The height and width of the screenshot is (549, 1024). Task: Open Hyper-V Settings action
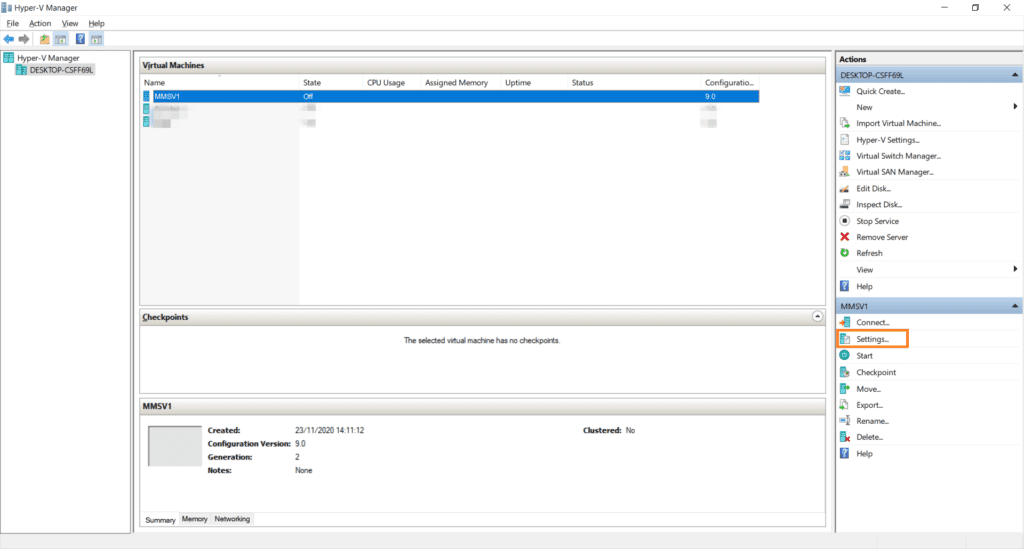pyautogui.click(x=888, y=140)
